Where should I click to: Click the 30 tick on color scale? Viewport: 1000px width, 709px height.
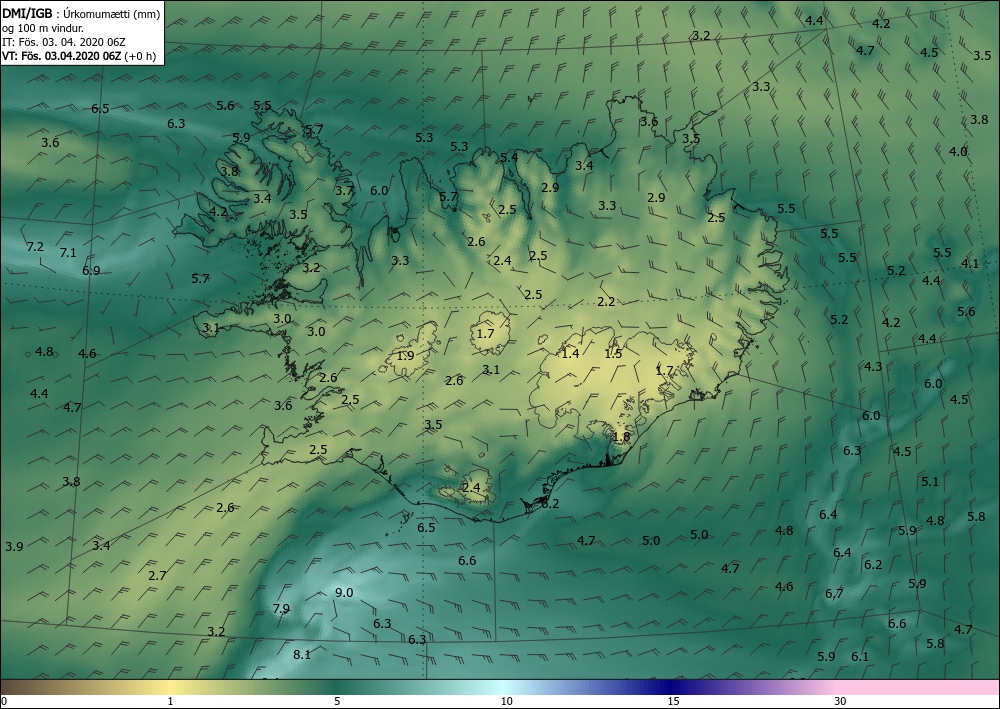(841, 701)
